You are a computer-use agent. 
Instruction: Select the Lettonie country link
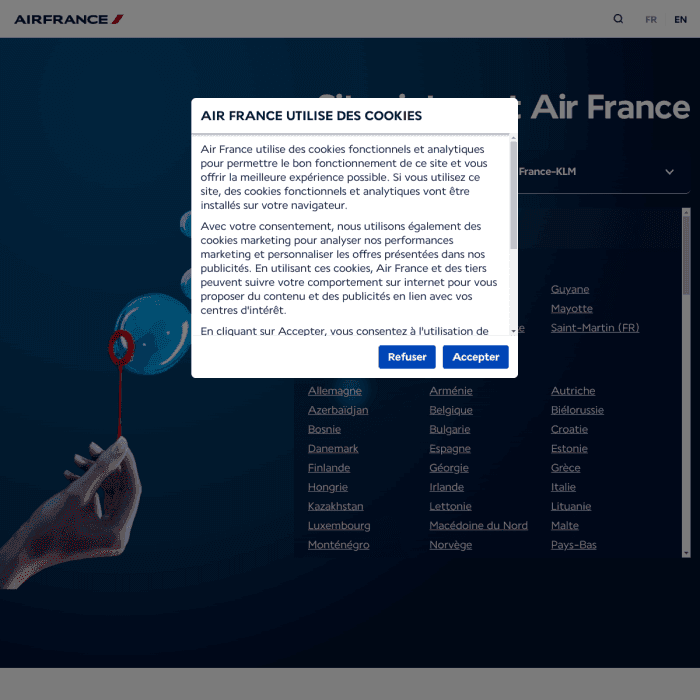click(450, 506)
